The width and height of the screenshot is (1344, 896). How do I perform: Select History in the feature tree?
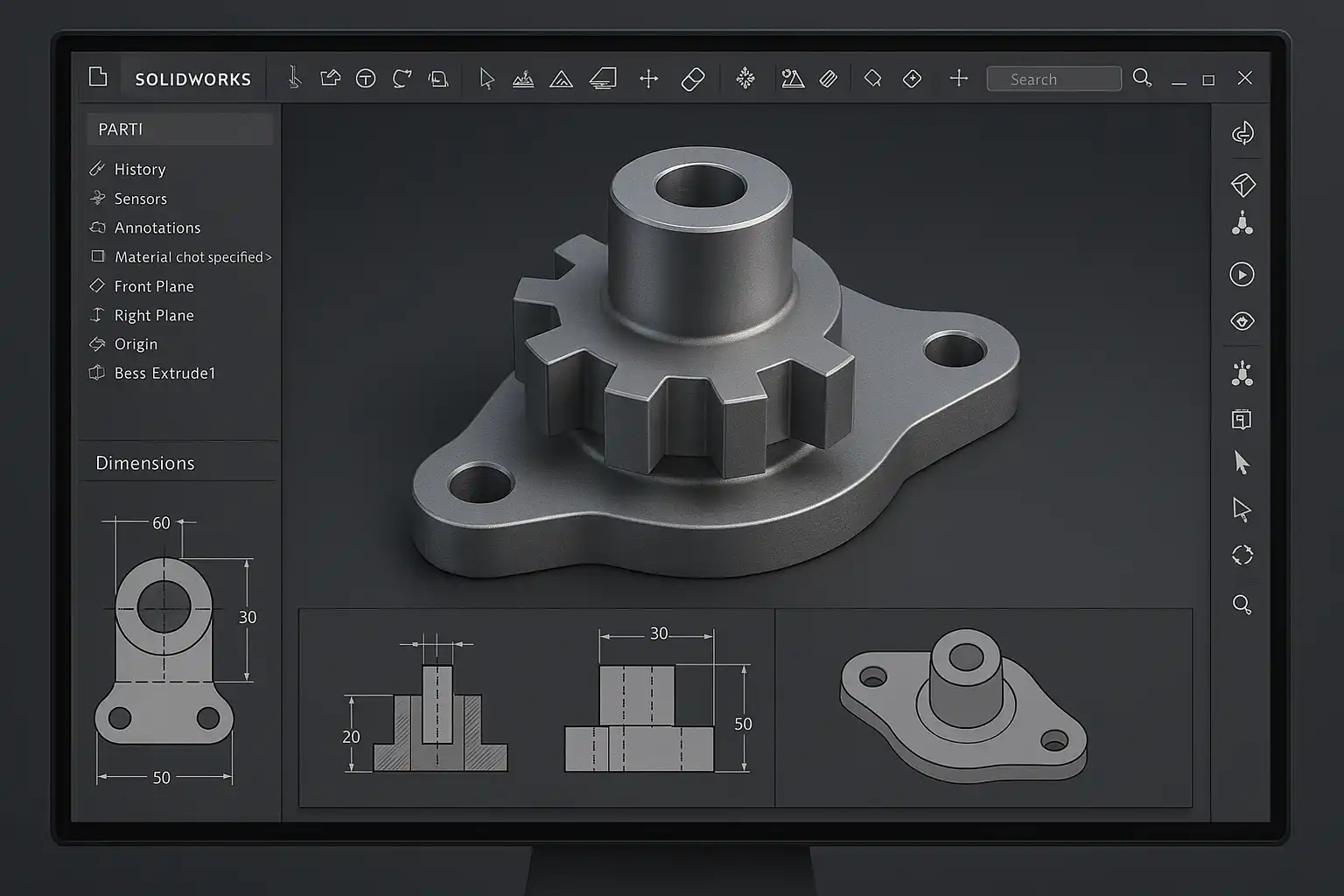click(x=140, y=169)
